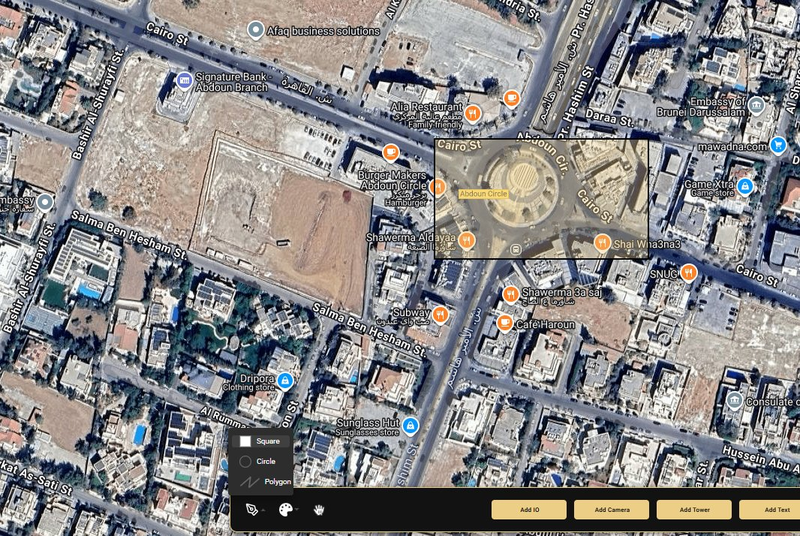Select the embassy pin near Bashir Al-Shurayfi St.
The height and width of the screenshot is (536, 800).
click(45, 202)
